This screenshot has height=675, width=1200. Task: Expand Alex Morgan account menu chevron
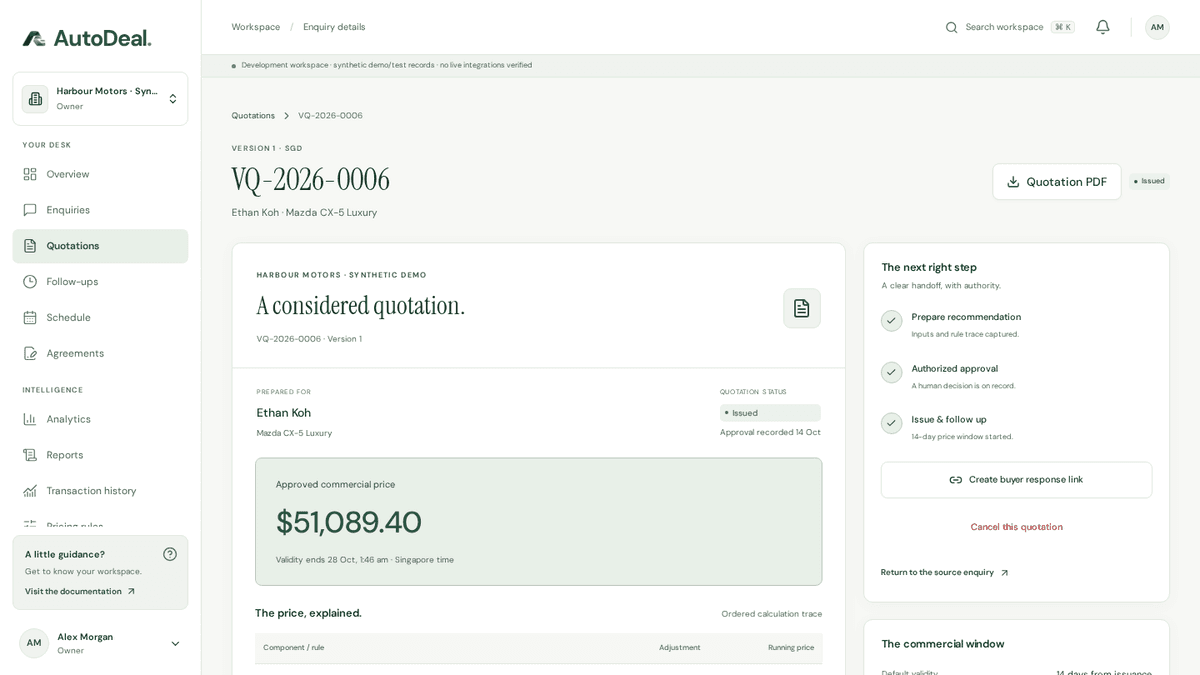(175, 644)
